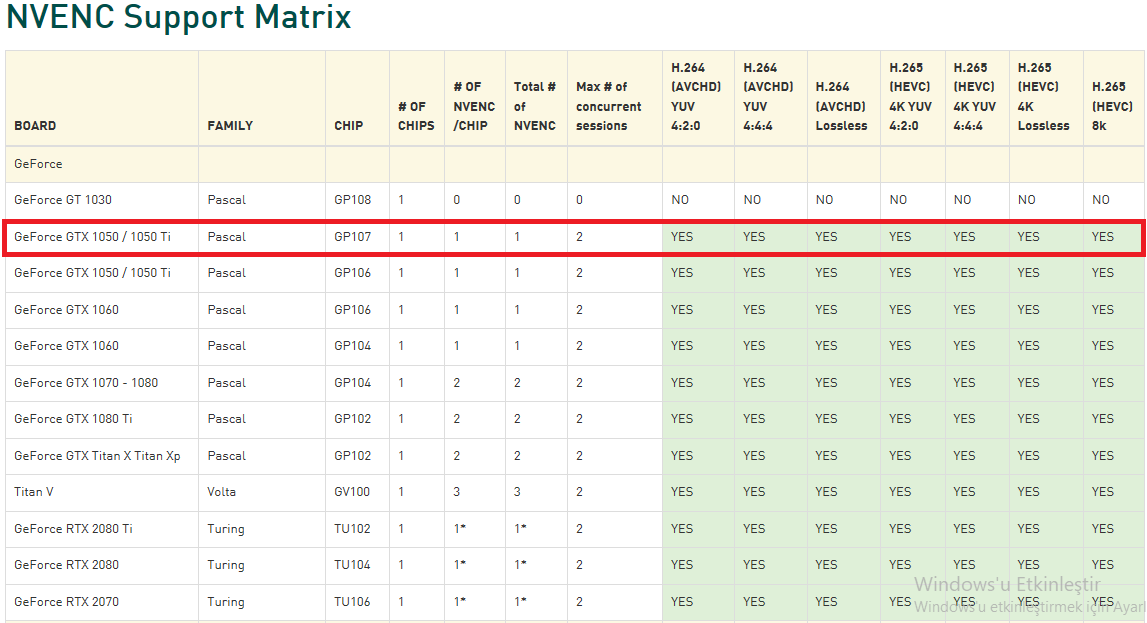Screen dimensions: 1147x623
Task: Select Total # of NVENC 3 for Titan V
Action: [517, 492]
